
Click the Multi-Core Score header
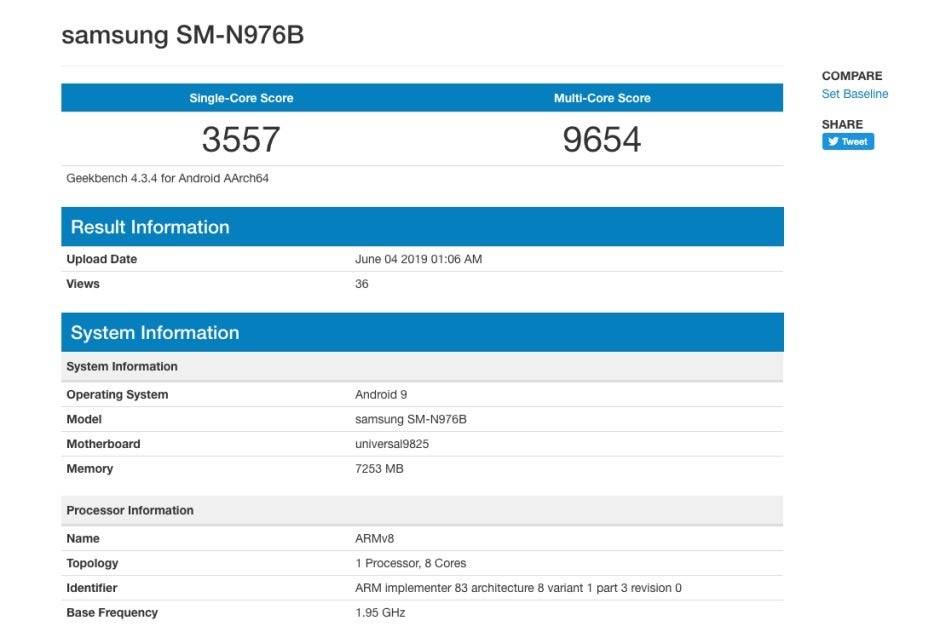coord(602,98)
